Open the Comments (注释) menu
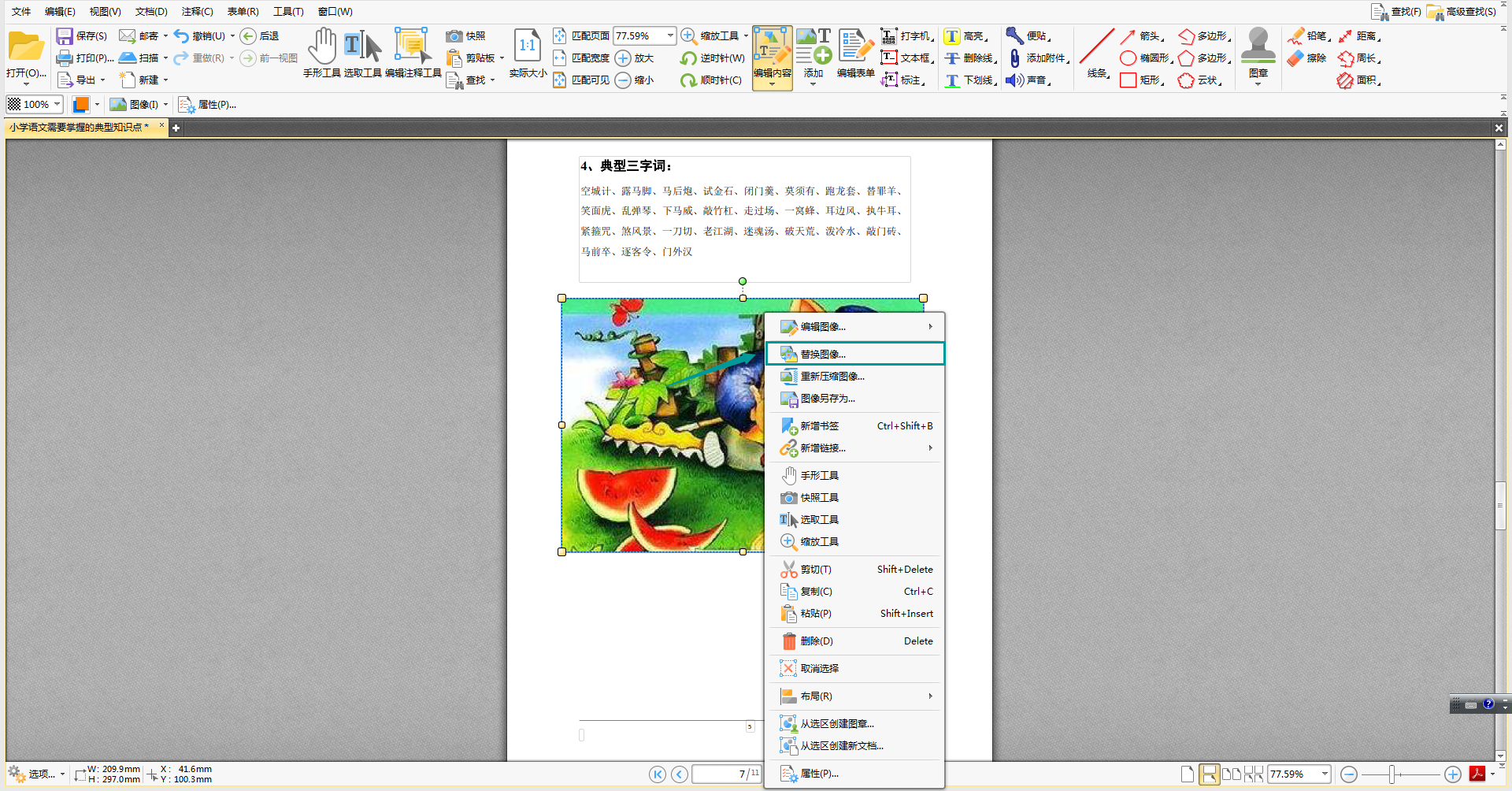Screen dimensions: 1512x791 [197, 12]
